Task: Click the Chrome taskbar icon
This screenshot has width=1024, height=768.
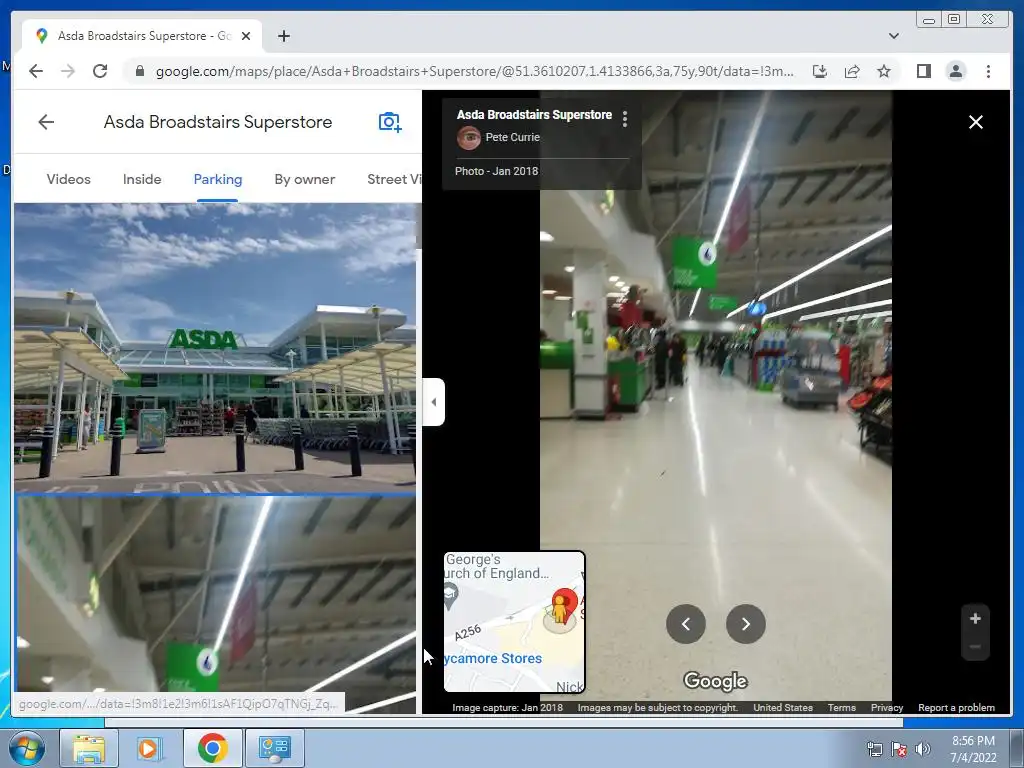Action: pyautogui.click(x=212, y=748)
